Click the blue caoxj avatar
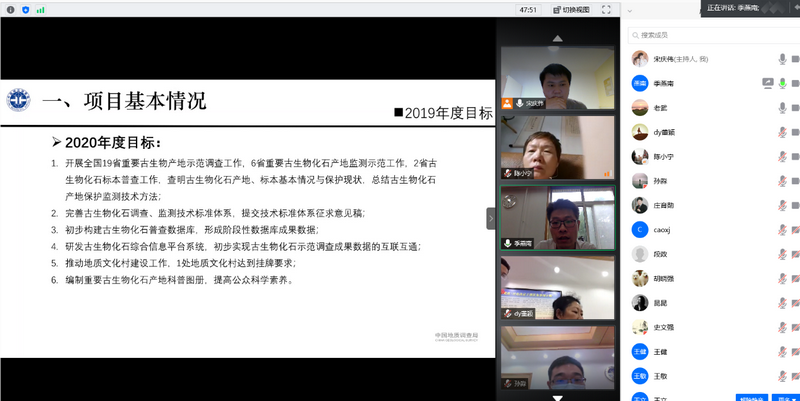 pos(639,230)
